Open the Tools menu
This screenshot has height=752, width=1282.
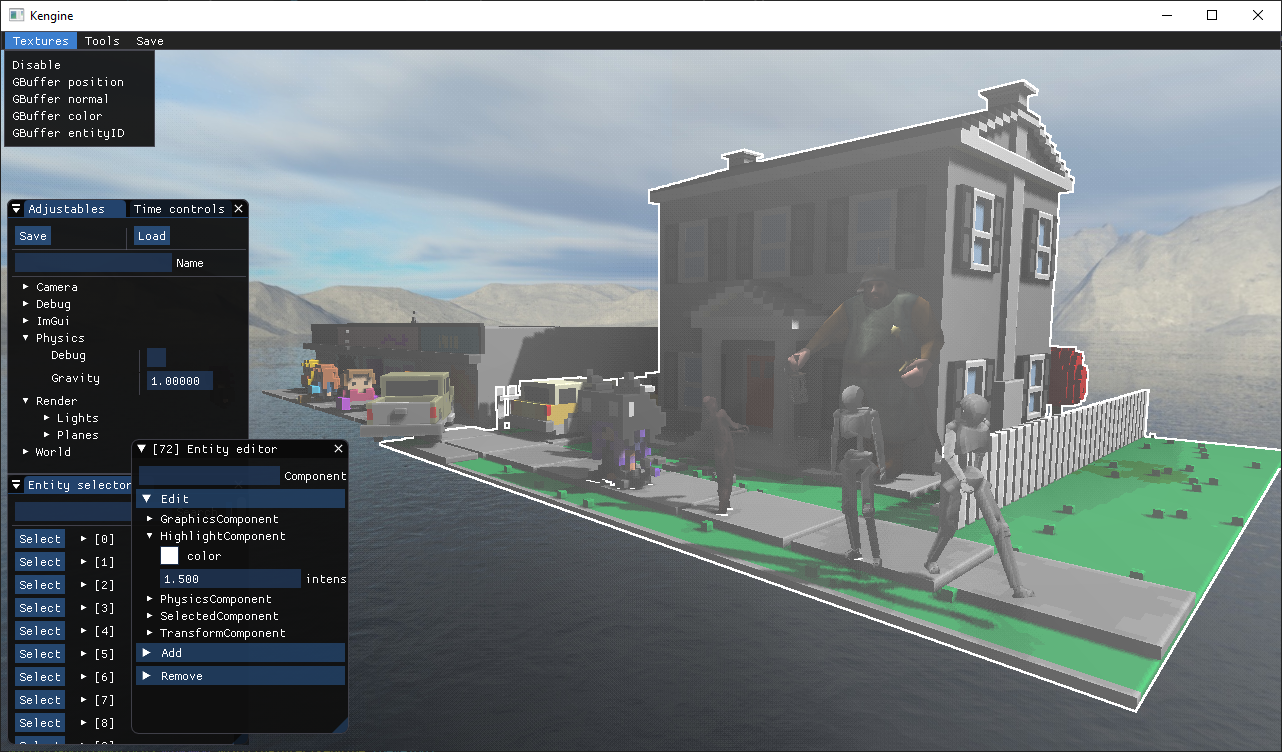coord(102,41)
